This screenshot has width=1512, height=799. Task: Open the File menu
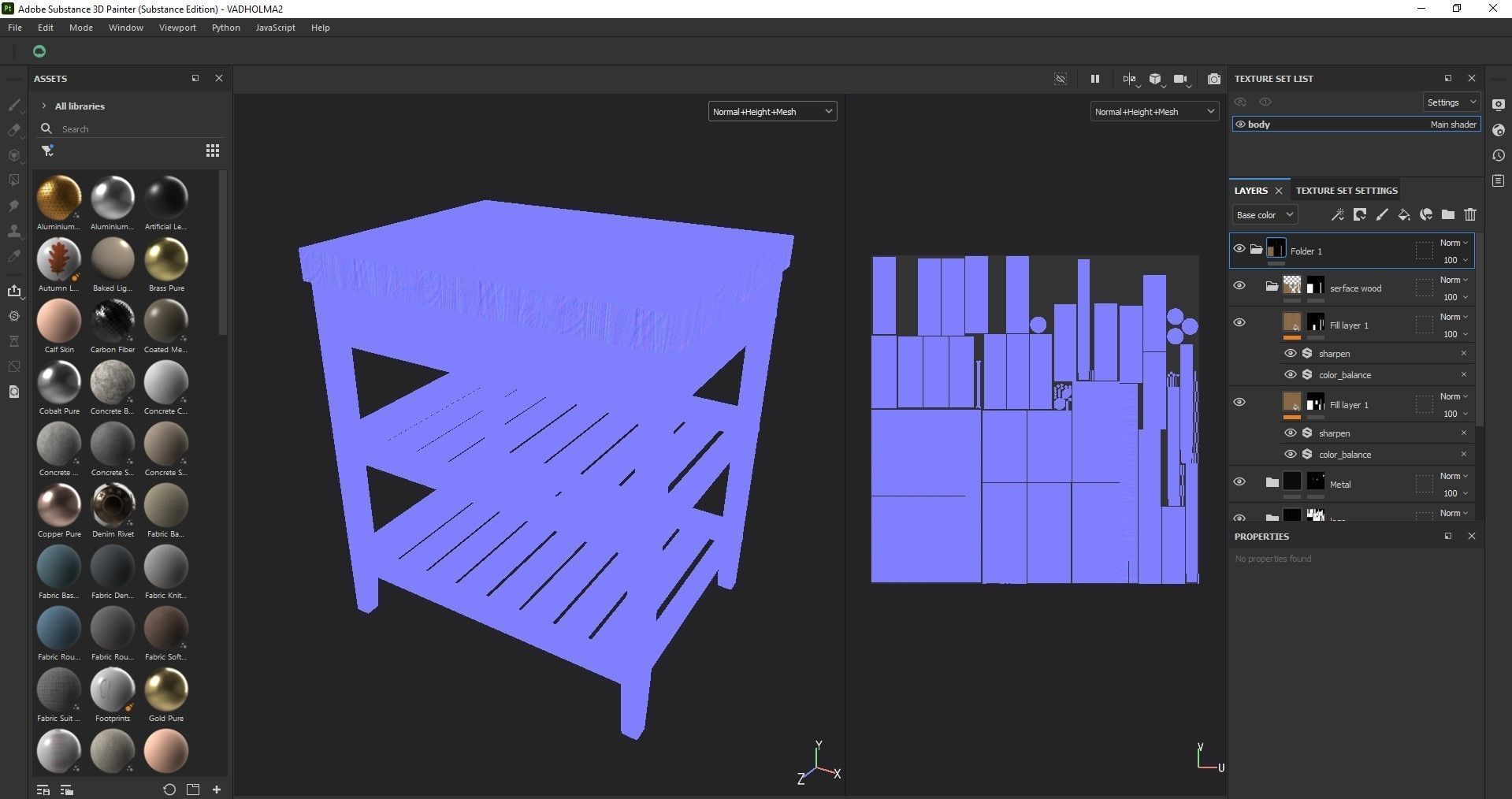(15, 28)
